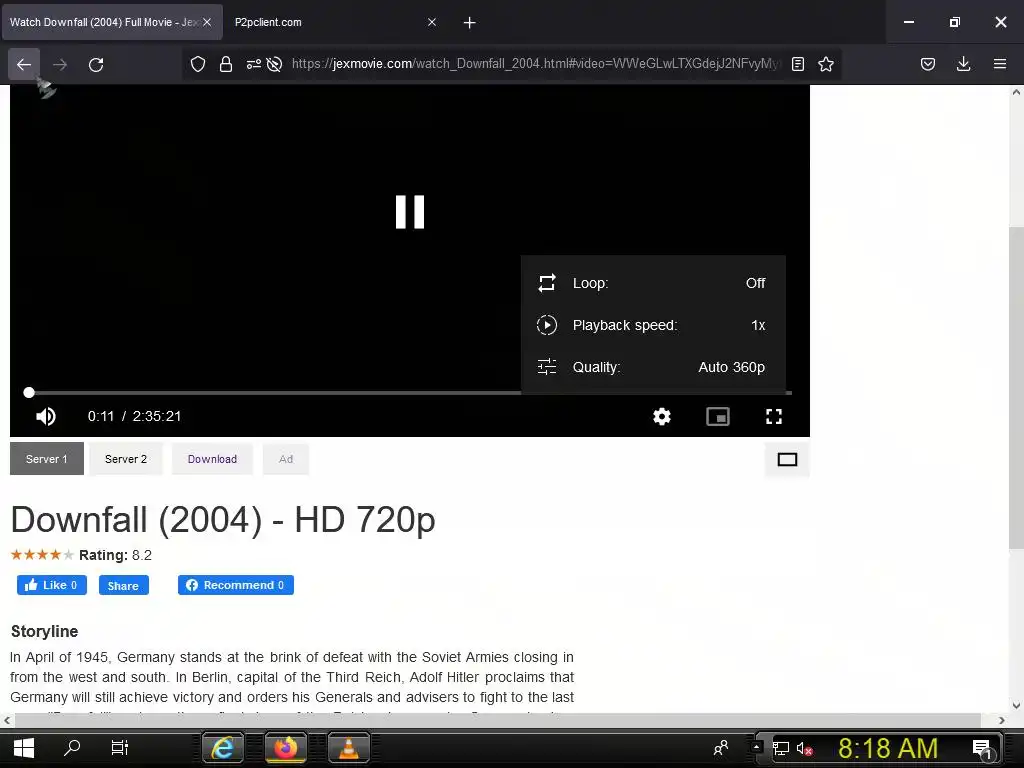Switch to Server 2
The image size is (1024, 768).
[126, 459]
